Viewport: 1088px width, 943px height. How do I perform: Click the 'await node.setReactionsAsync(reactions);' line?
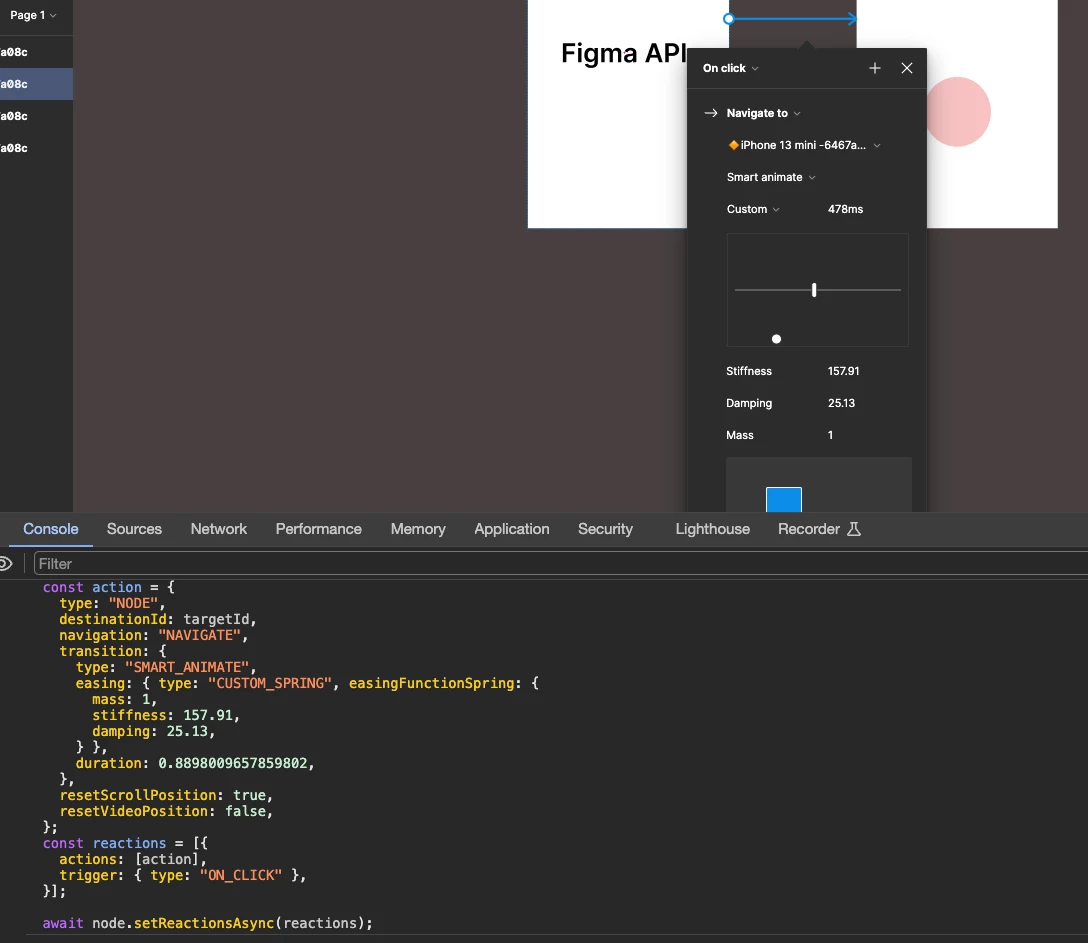(x=207, y=923)
